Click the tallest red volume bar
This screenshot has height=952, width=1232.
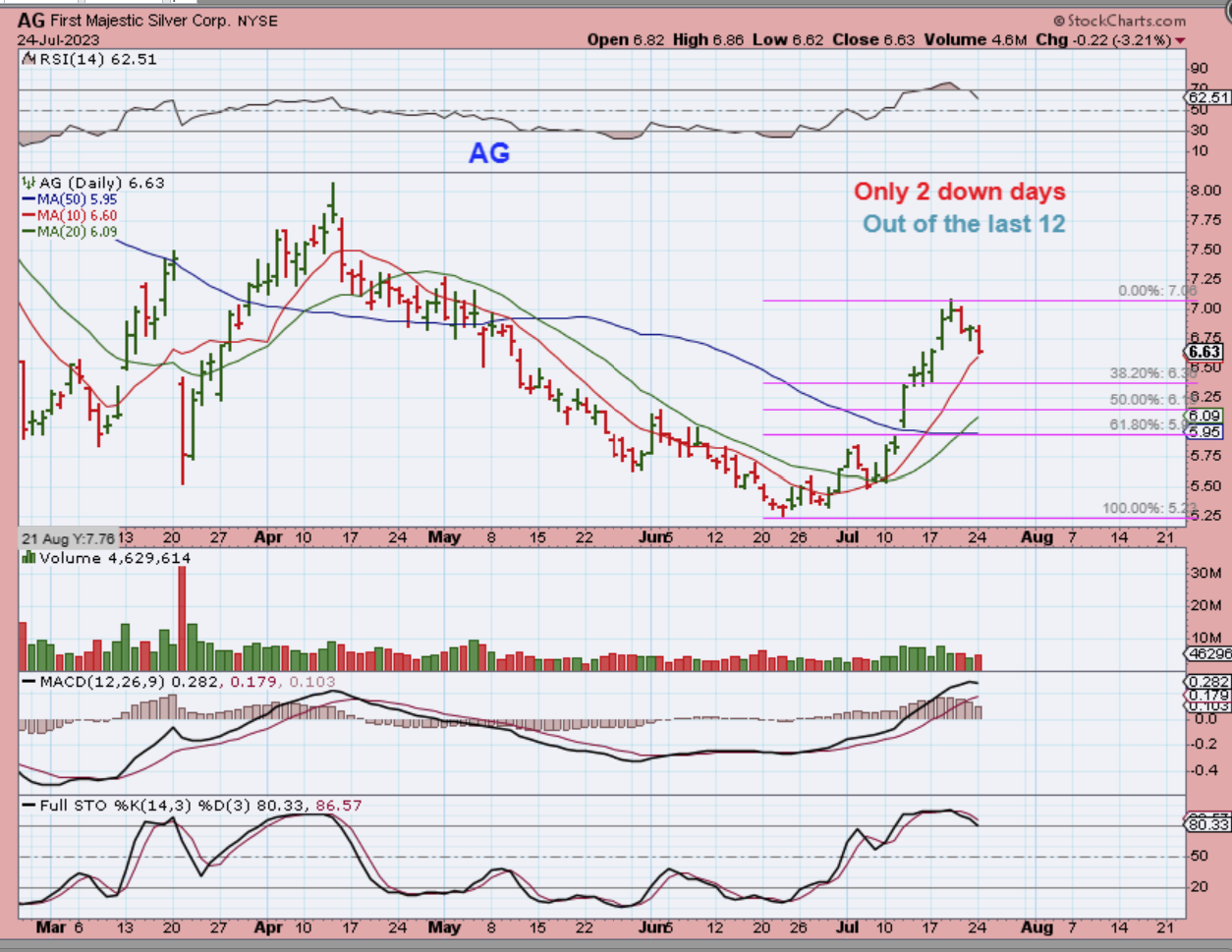click(182, 618)
